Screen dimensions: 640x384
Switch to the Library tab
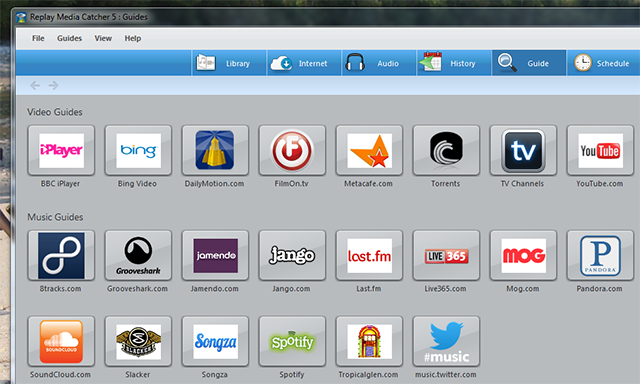[229, 63]
